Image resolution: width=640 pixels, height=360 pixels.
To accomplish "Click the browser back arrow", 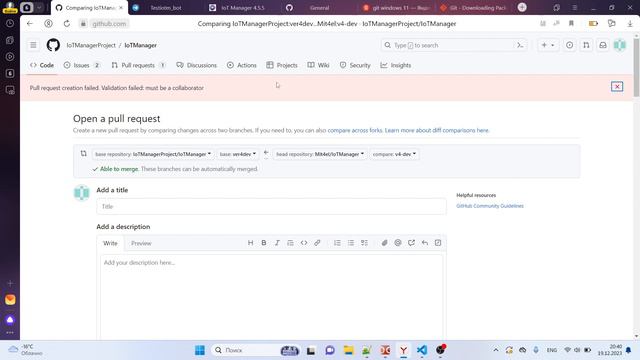I will coord(30,24).
